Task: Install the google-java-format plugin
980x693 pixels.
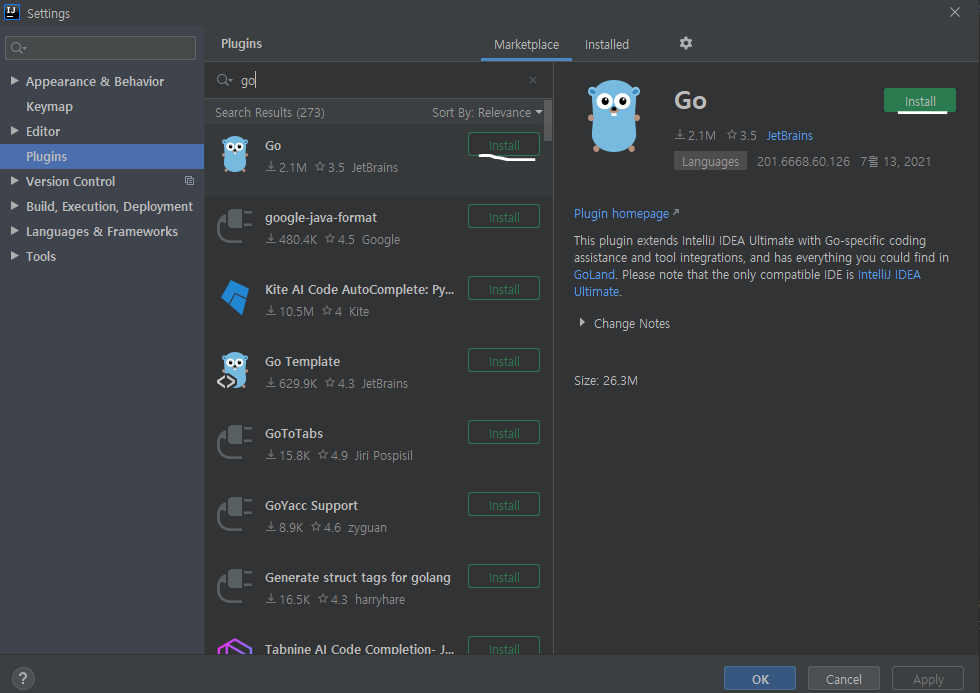Action: coord(504,217)
